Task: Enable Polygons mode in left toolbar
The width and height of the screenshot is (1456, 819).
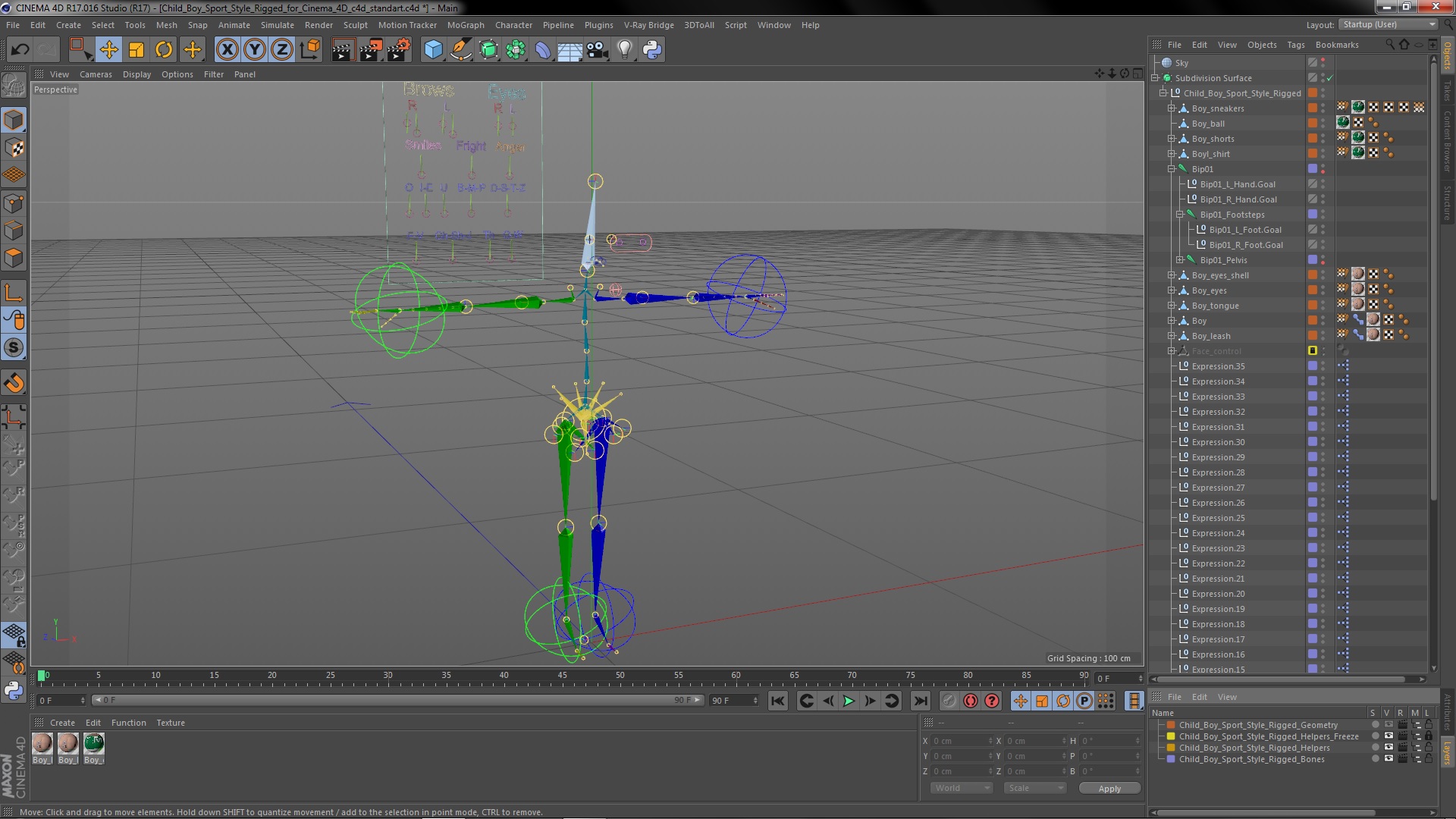Action: click(x=14, y=258)
